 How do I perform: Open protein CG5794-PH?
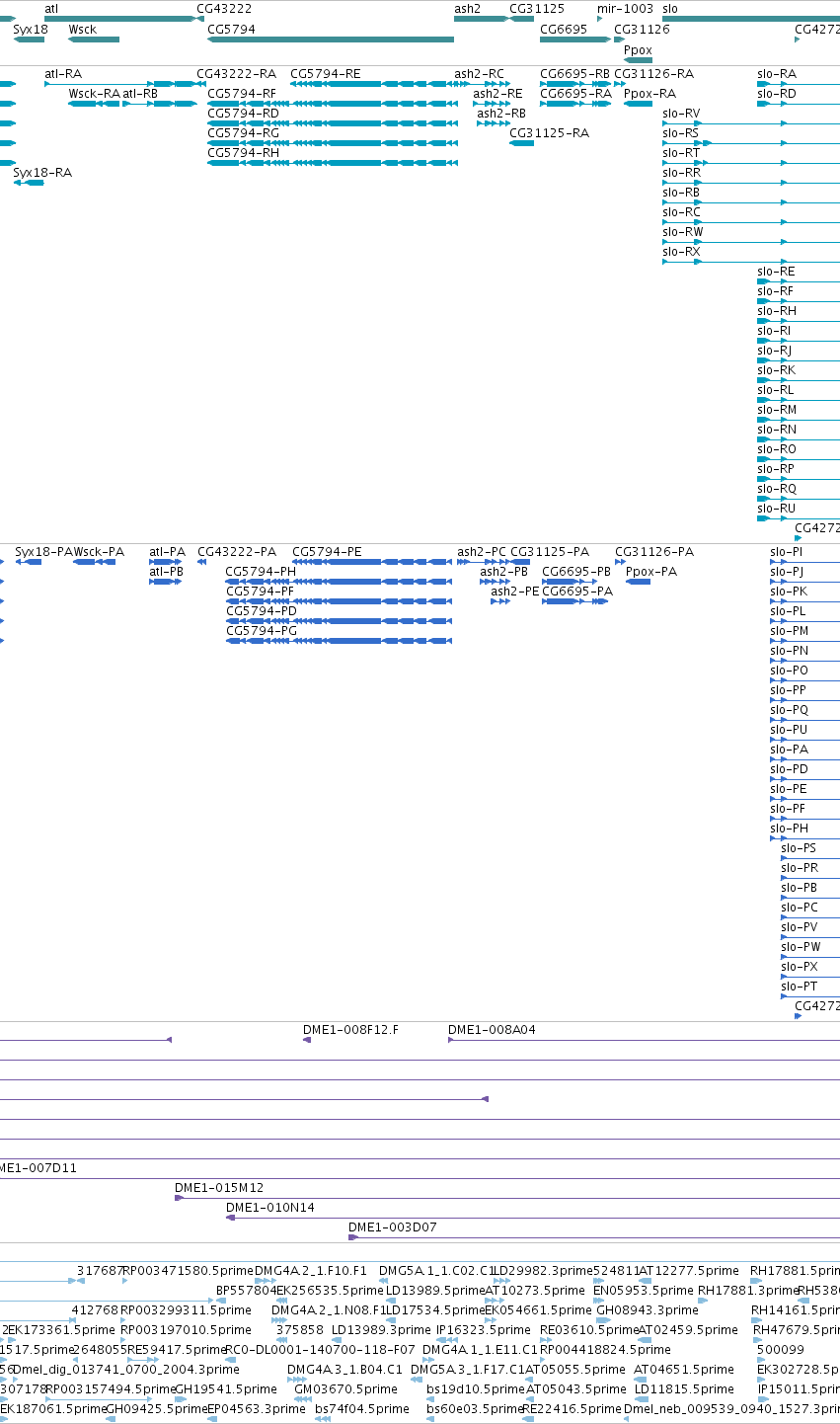point(261,572)
